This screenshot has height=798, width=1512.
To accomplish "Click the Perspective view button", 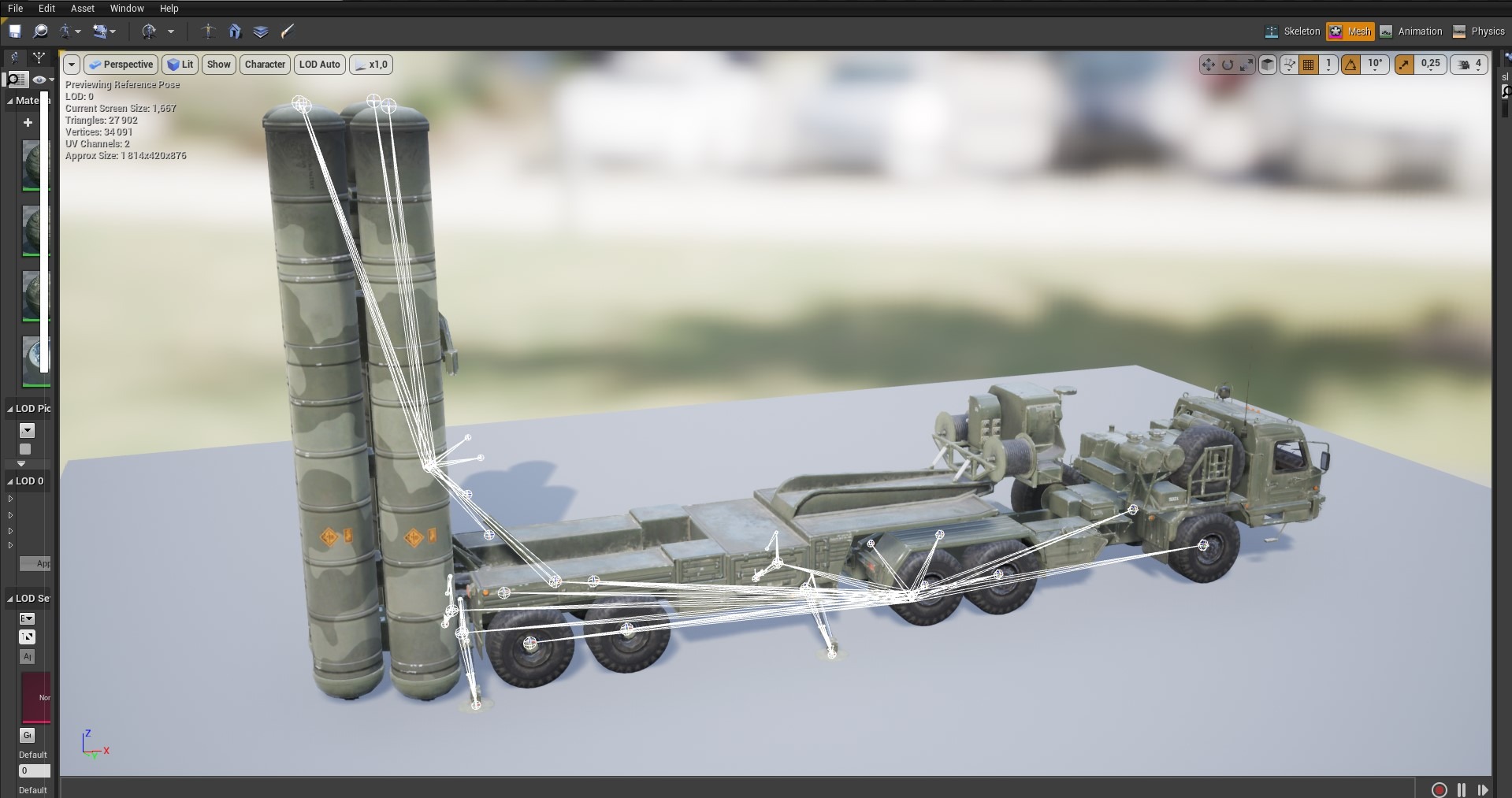I will [x=121, y=65].
